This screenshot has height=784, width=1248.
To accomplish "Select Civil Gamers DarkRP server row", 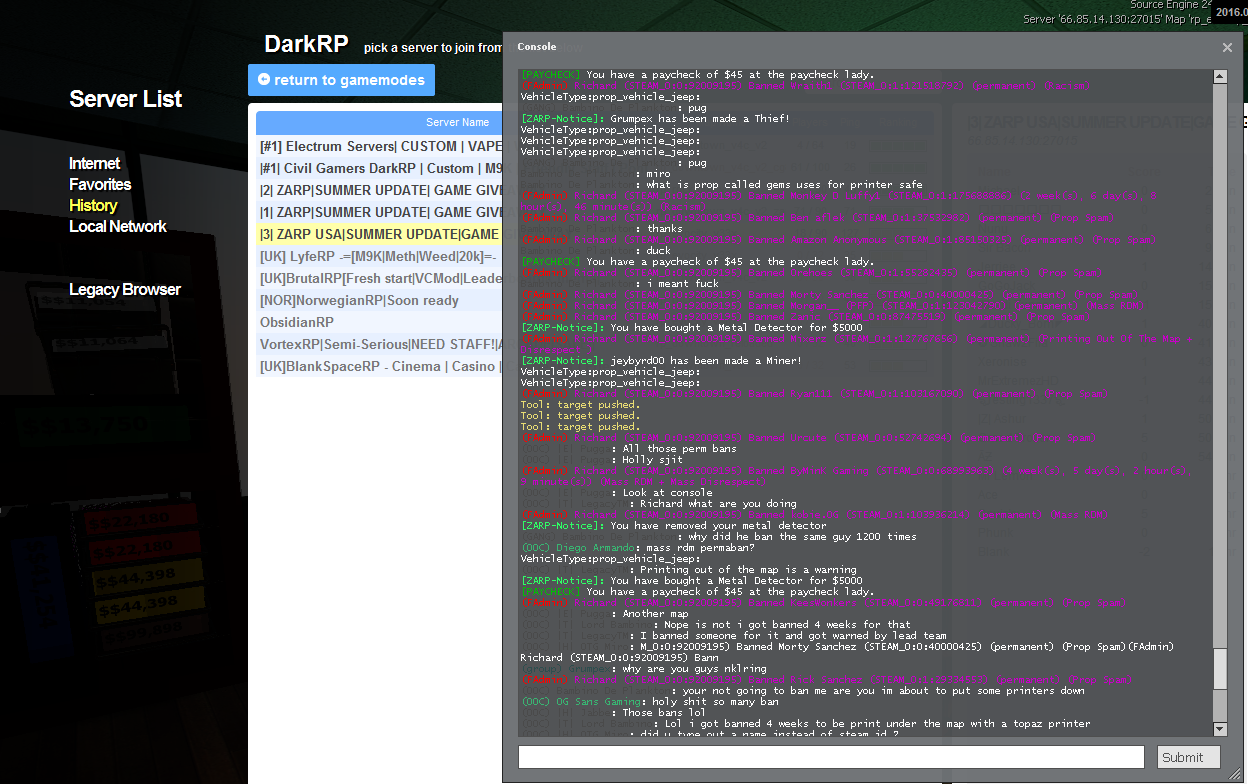I will point(380,168).
